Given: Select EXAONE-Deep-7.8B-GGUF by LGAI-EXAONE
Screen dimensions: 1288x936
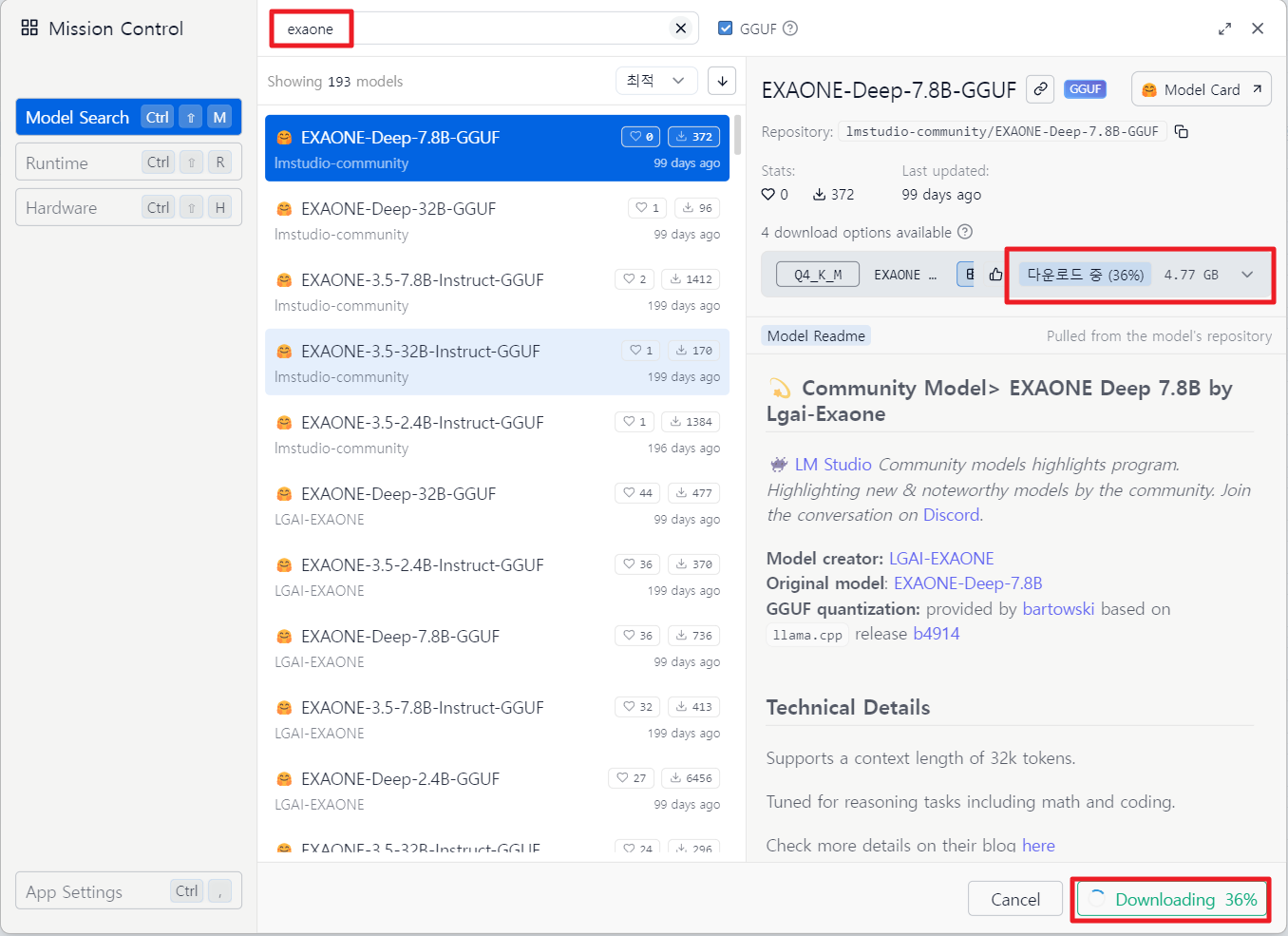Looking at the screenshot, I should [x=497, y=647].
